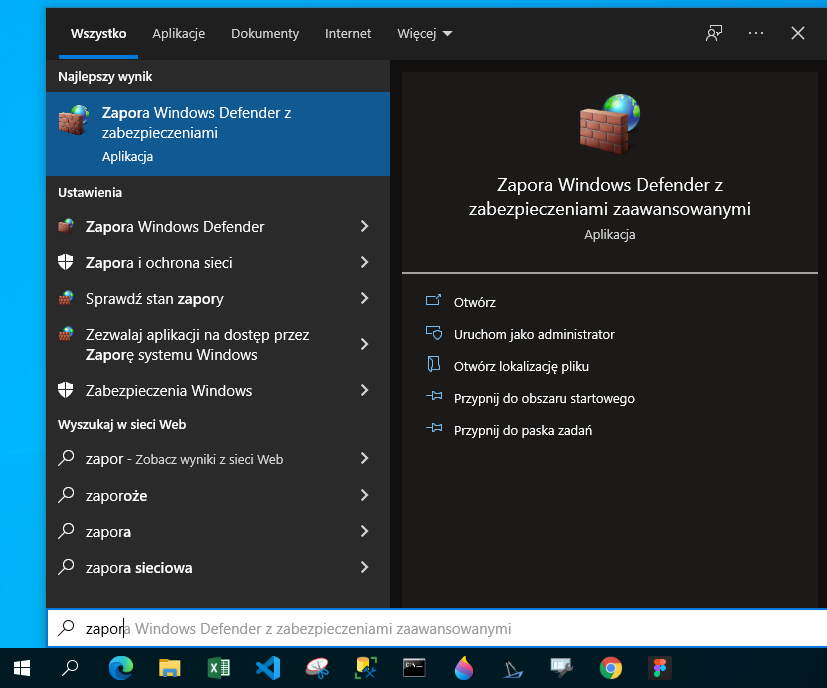Select the zaporoże web suggestion
Screen dimensions: 827x688
(x=218, y=495)
